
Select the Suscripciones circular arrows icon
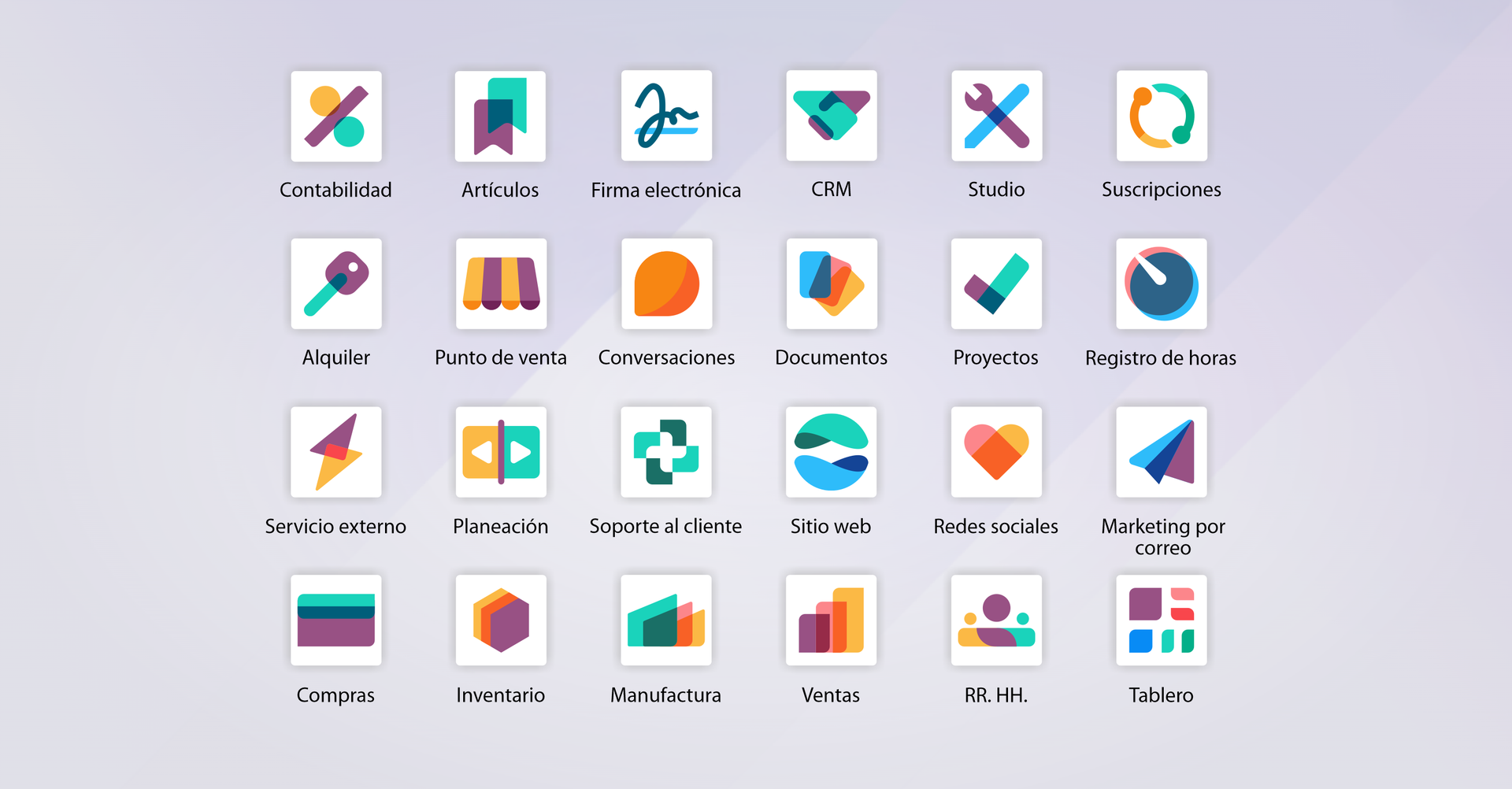pyautogui.click(x=1162, y=117)
